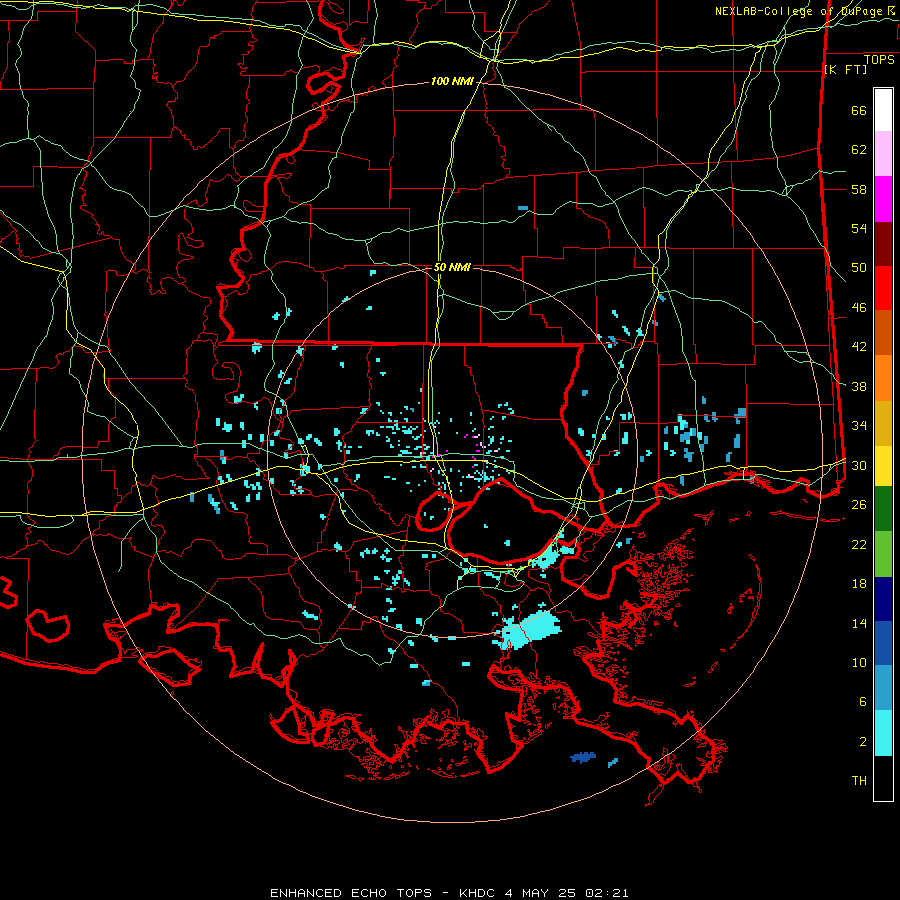Click the '34' legend value
This screenshot has width=900, height=900.
pos(859,425)
